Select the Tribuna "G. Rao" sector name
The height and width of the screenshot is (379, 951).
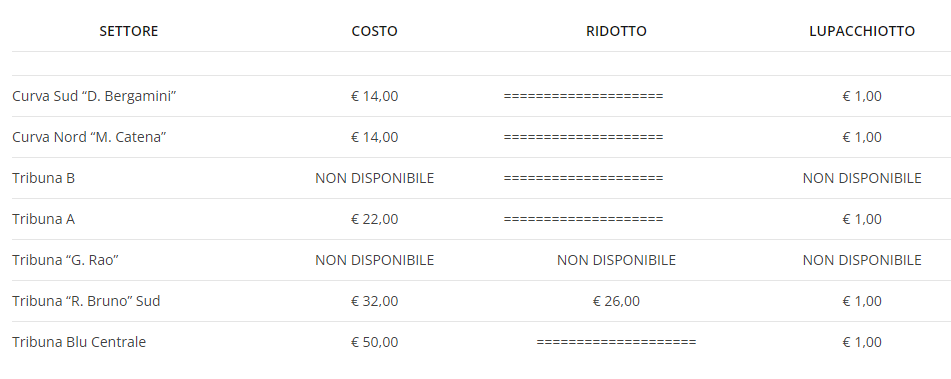(x=65, y=260)
